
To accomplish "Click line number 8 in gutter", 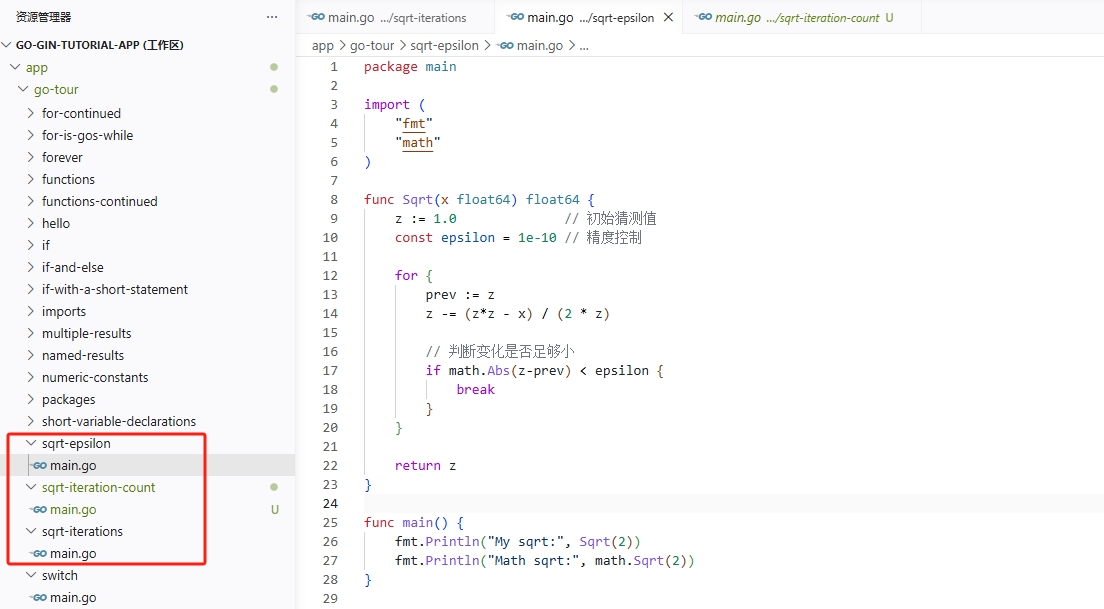I will [334, 199].
